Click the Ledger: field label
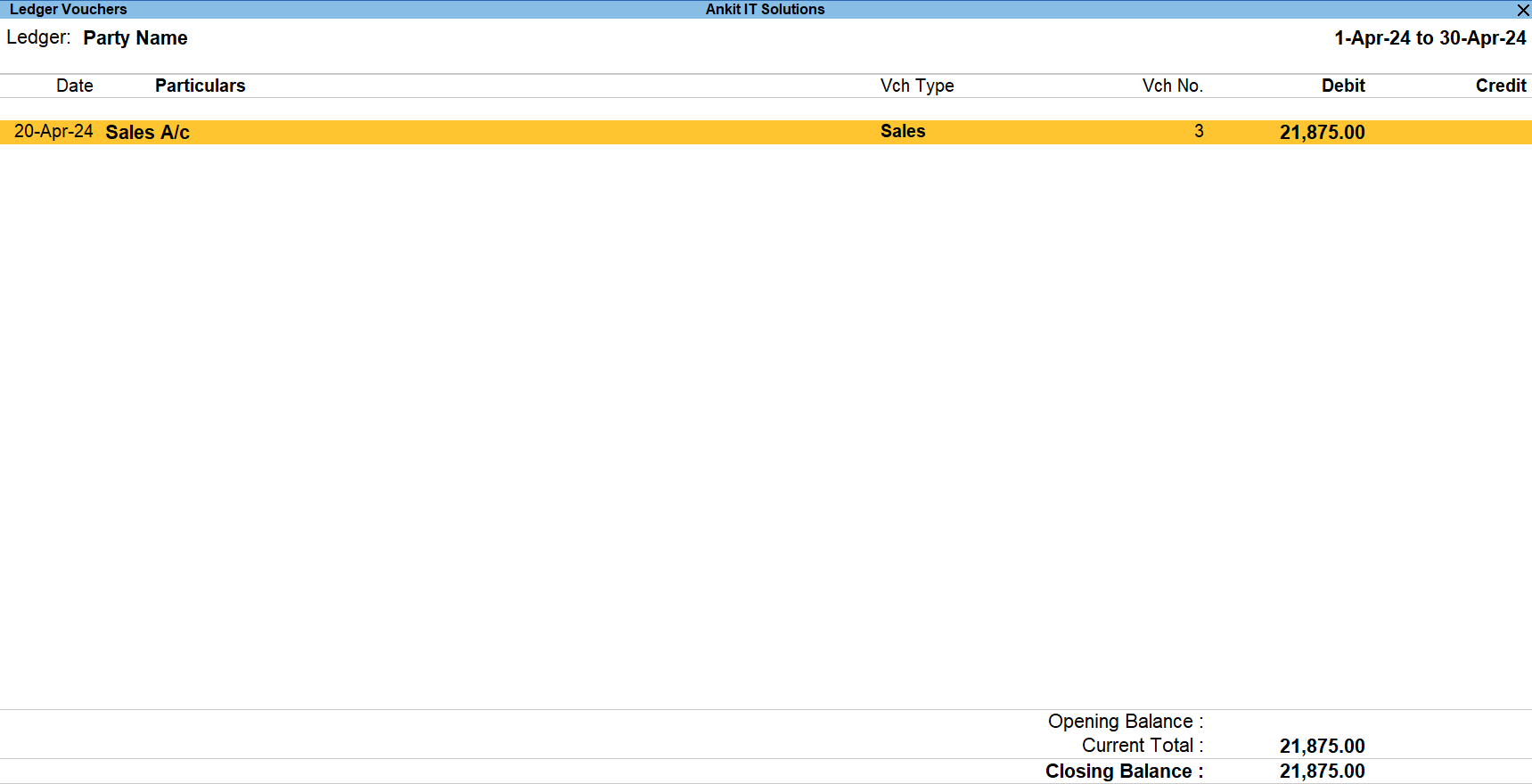 (x=38, y=37)
